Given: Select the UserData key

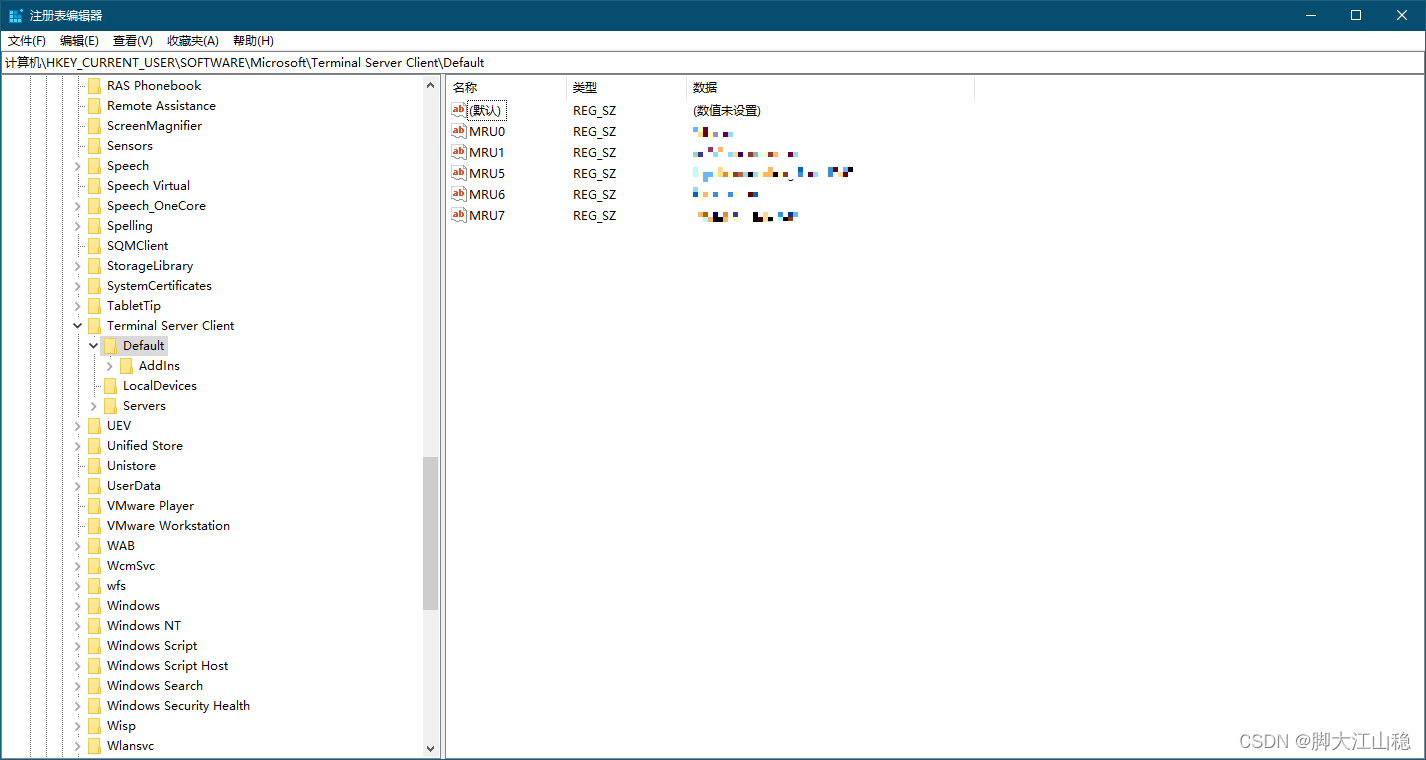Looking at the screenshot, I should [x=134, y=486].
